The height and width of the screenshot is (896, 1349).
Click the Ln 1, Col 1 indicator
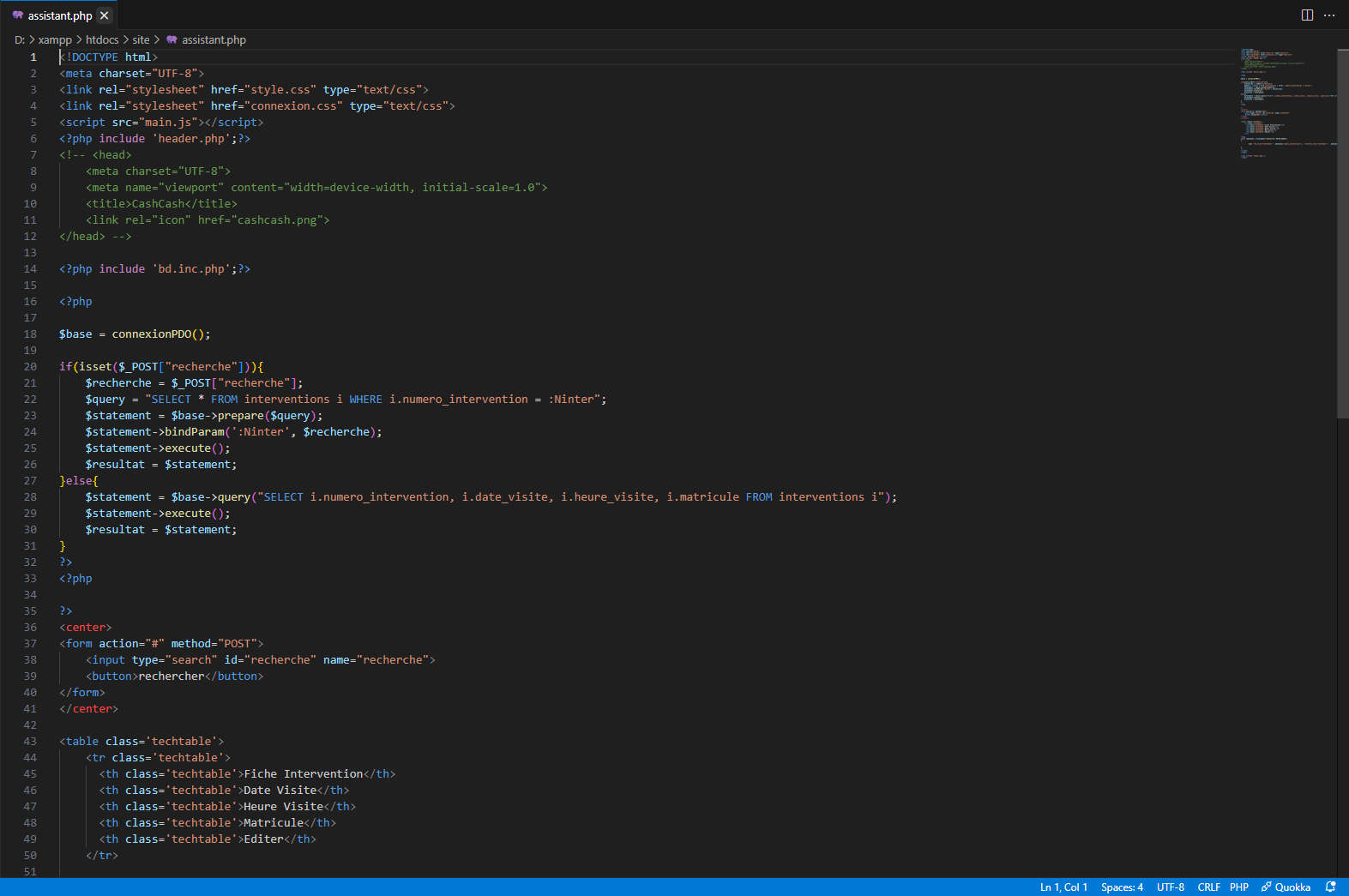(x=1063, y=887)
